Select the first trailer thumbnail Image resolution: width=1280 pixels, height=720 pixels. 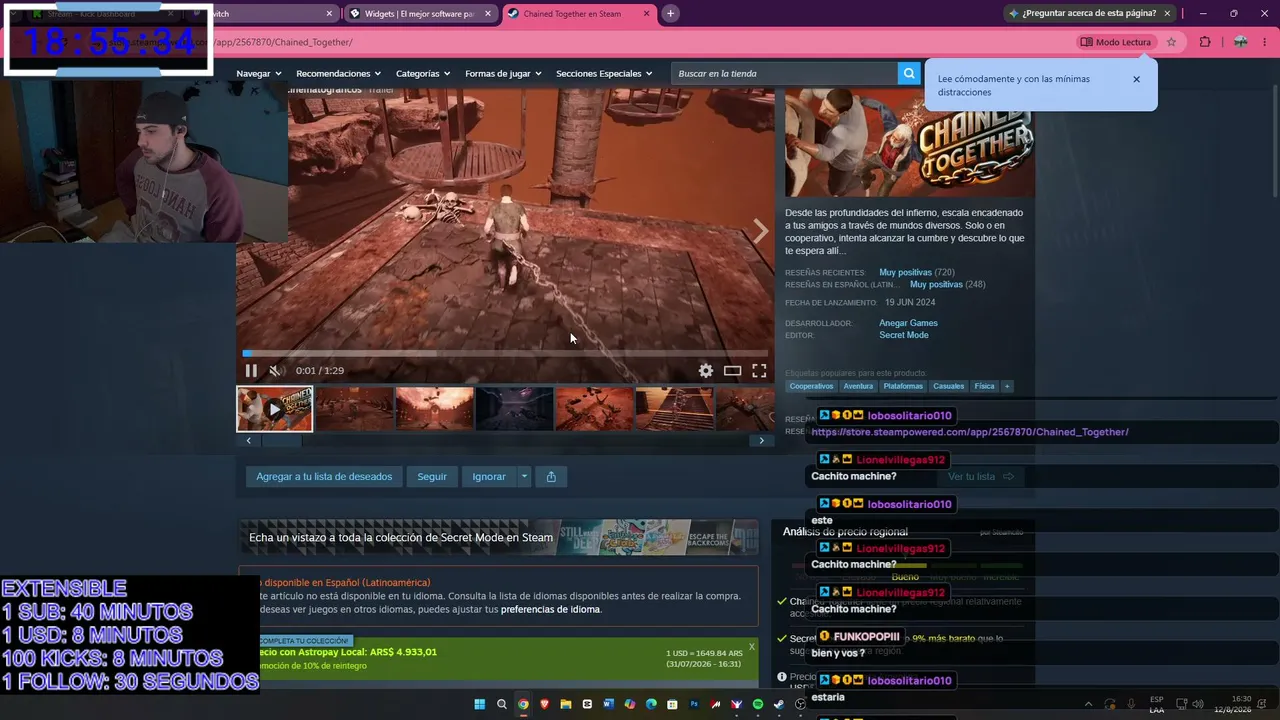click(x=275, y=409)
